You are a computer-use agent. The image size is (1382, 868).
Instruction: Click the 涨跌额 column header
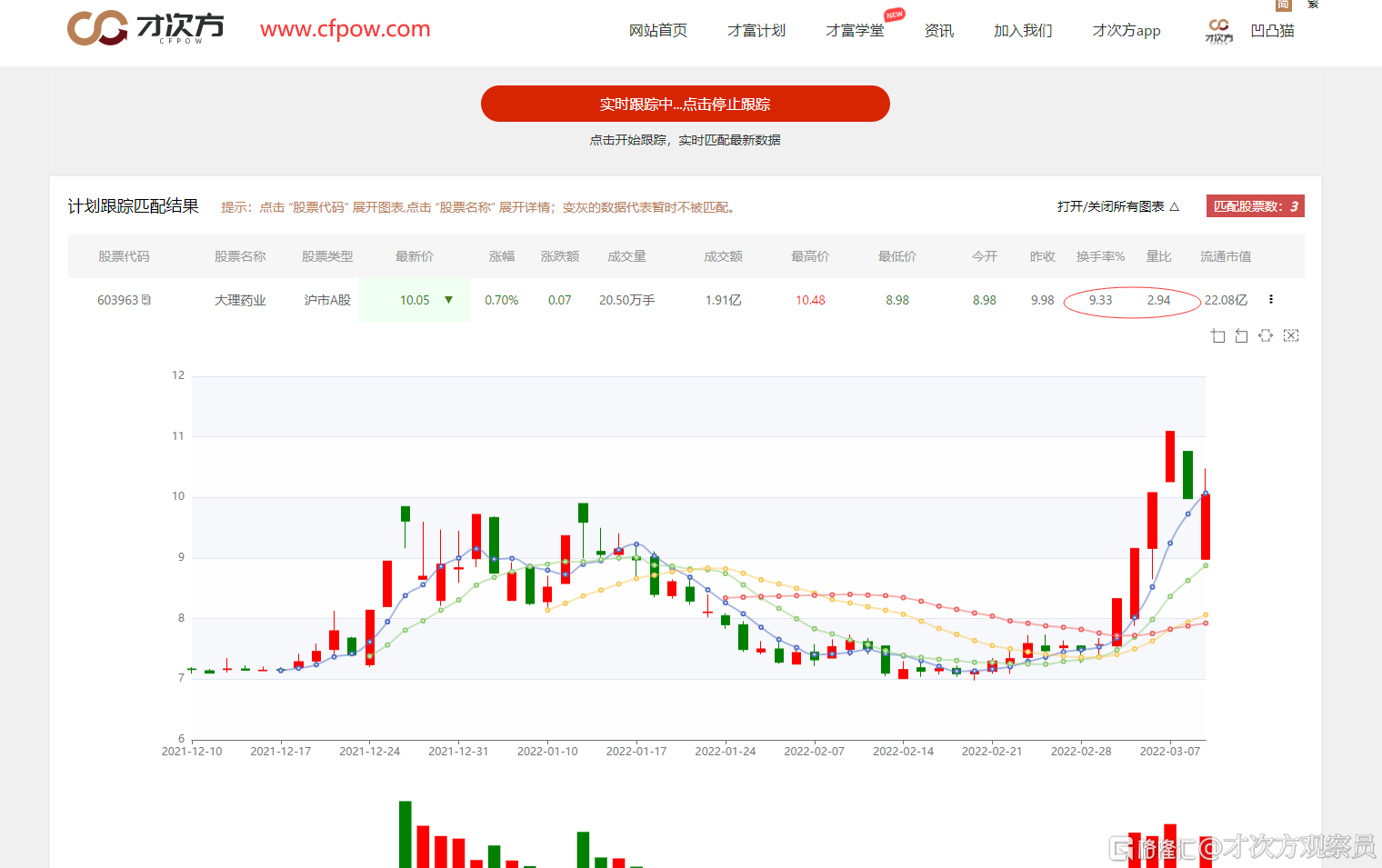pyautogui.click(x=560, y=256)
